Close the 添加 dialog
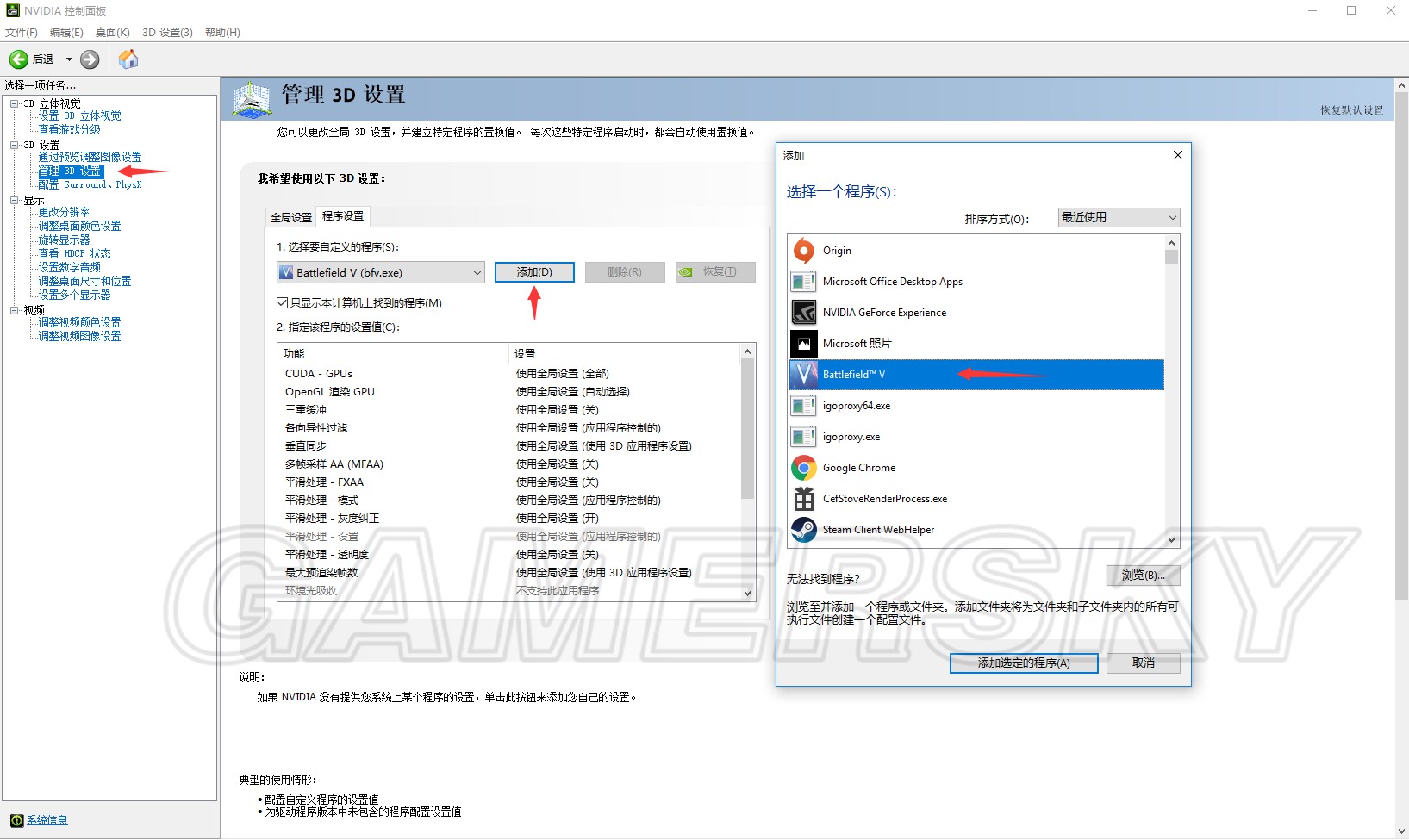This screenshot has width=1409, height=840. click(1178, 155)
